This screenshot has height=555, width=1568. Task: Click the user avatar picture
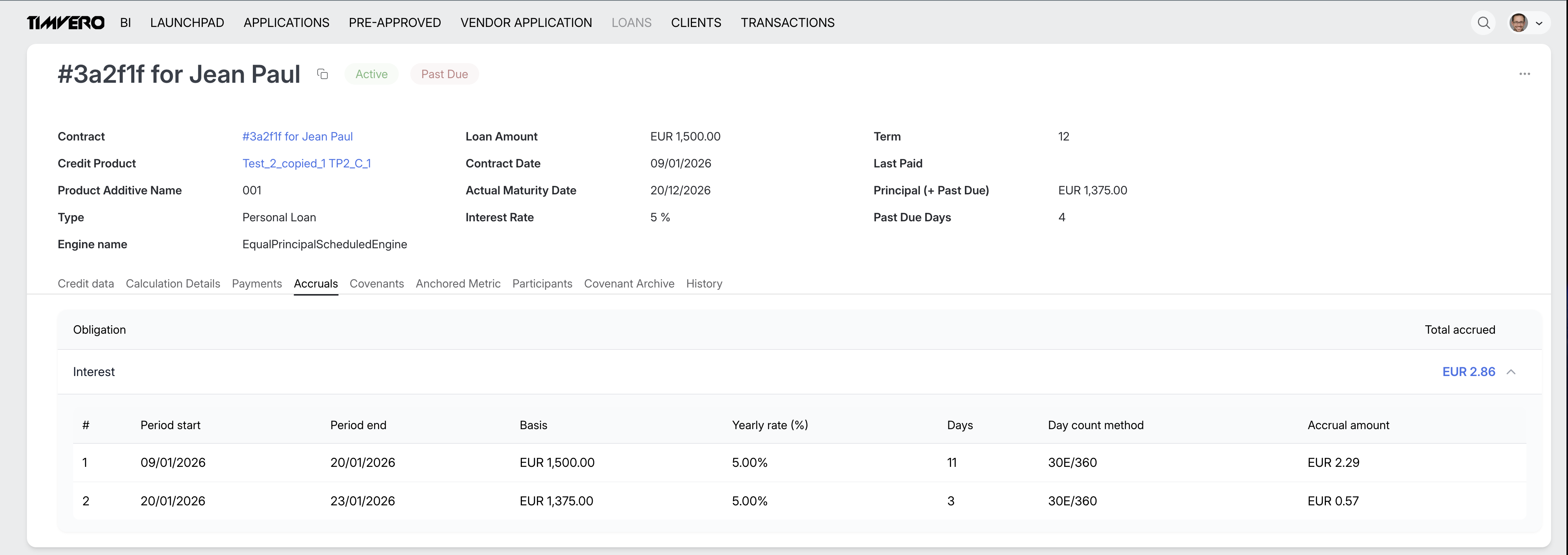point(1518,23)
